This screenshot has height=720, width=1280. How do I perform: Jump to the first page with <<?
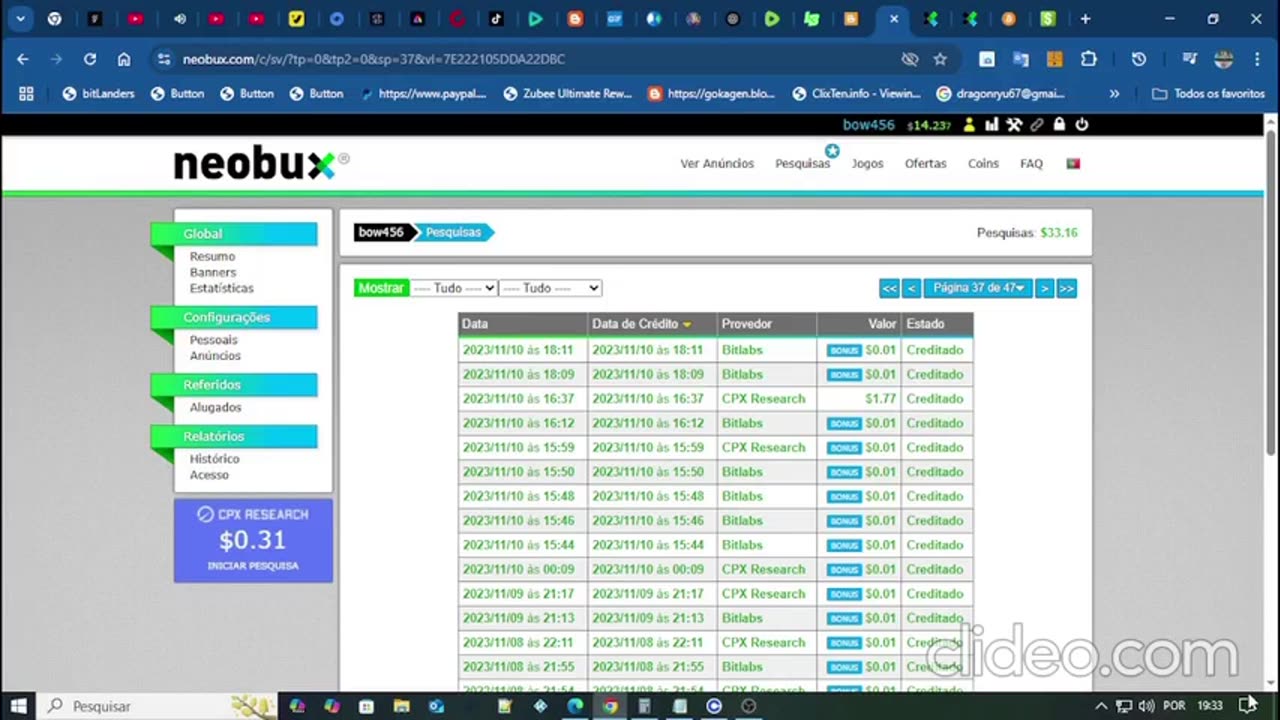[x=889, y=288]
